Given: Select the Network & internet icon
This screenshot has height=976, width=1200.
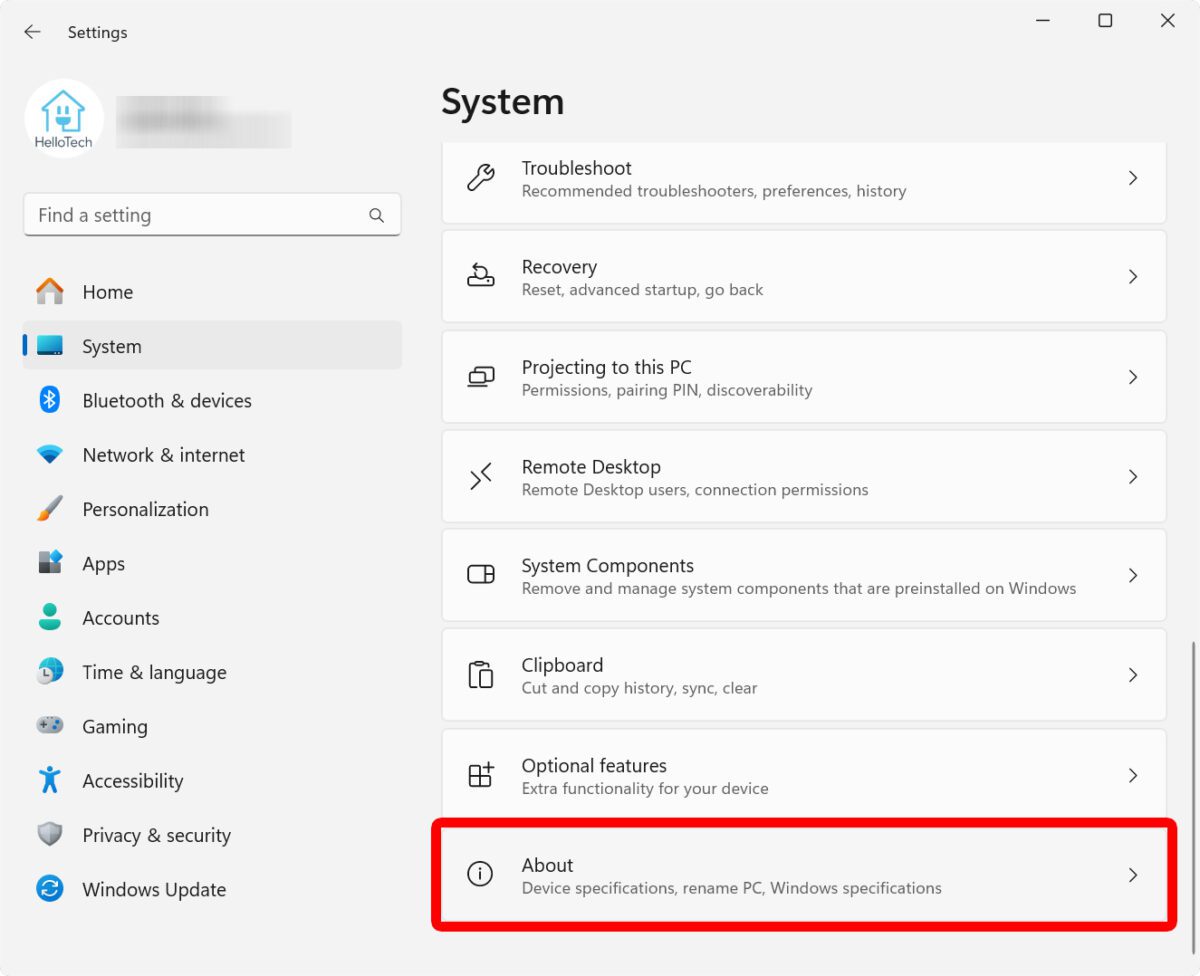Looking at the screenshot, I should [49, 455].
